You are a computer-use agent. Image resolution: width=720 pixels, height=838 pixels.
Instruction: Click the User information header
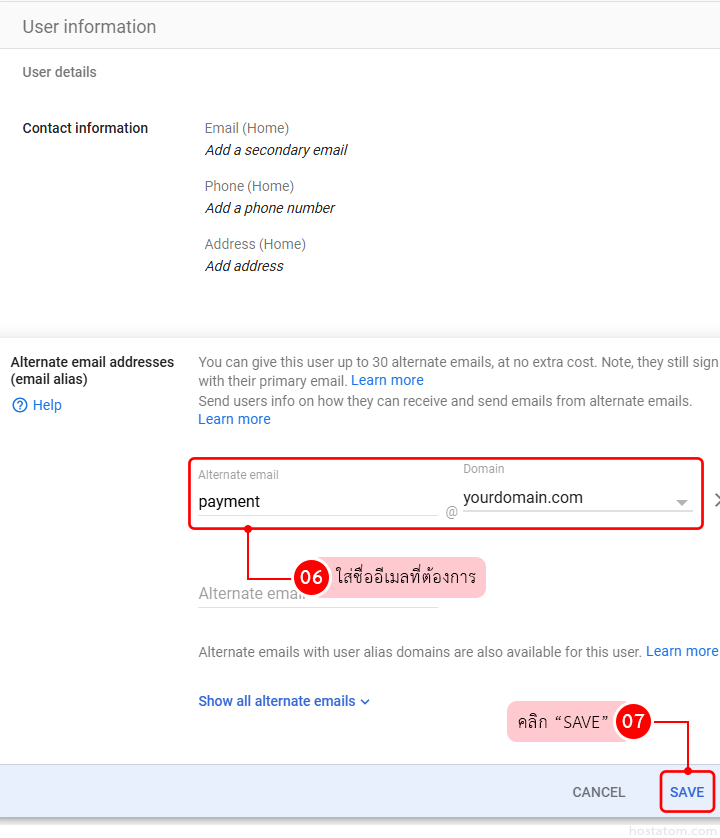click(89, 27)
